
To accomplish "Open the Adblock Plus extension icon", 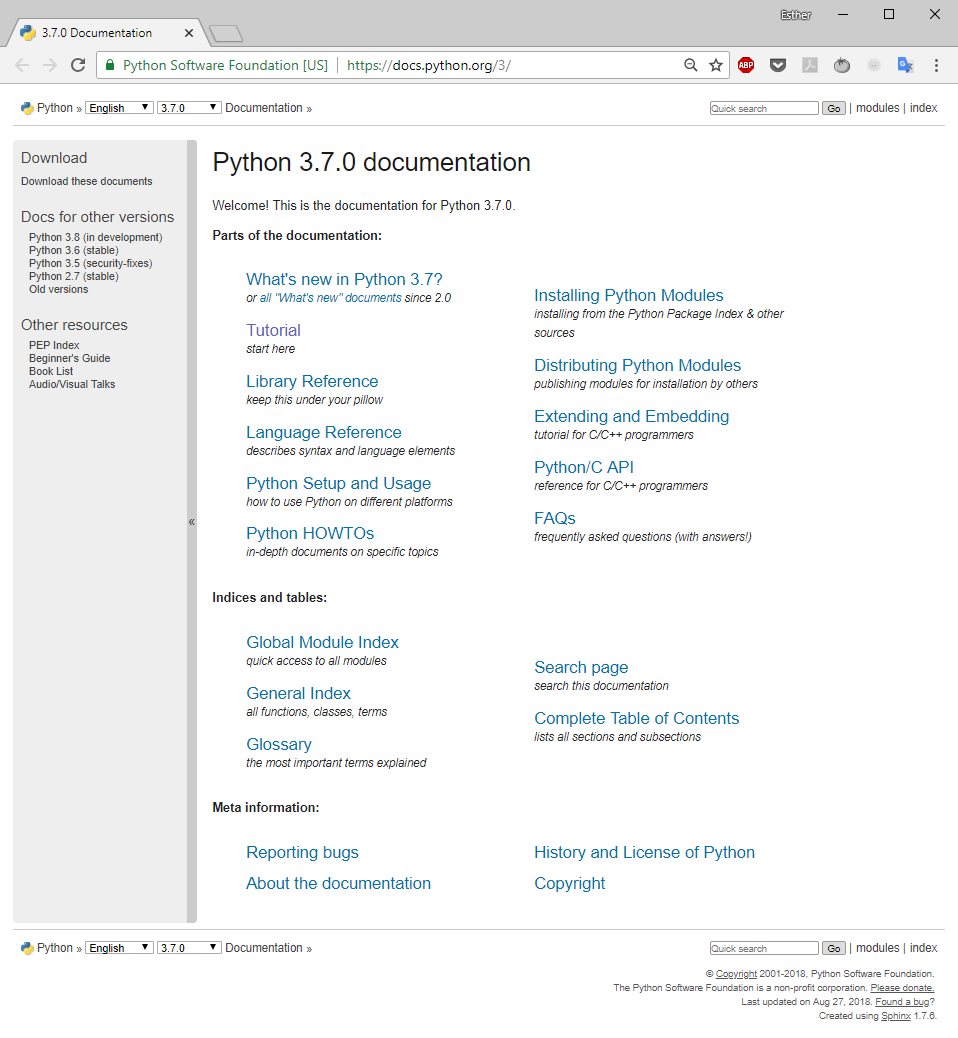I will click(x=746, y=65).
